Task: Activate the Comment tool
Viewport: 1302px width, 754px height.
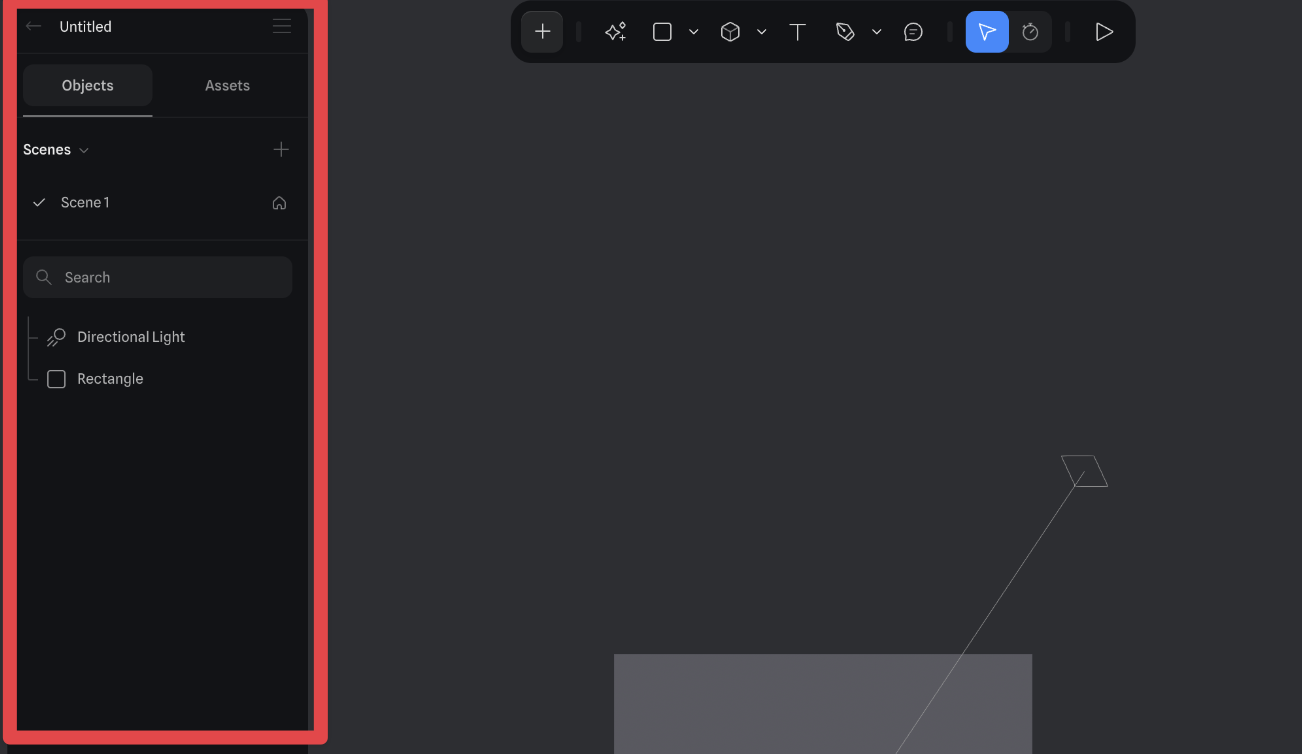Action: (x=913, y=32)
